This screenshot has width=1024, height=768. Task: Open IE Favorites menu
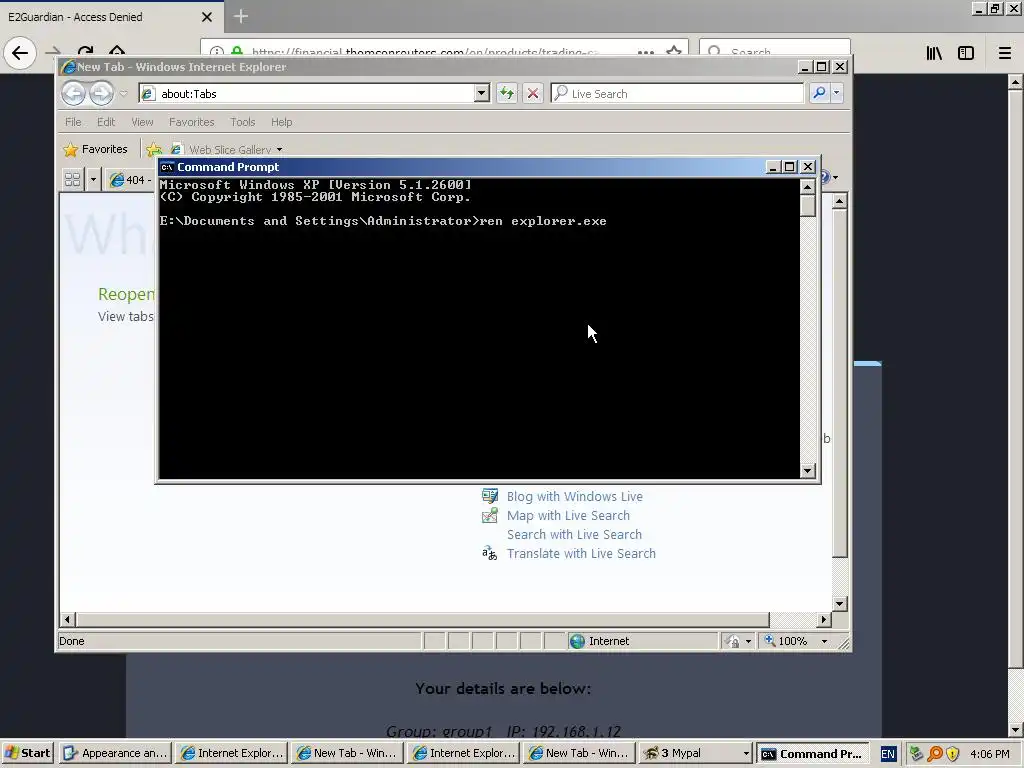[x=191, y=122]
